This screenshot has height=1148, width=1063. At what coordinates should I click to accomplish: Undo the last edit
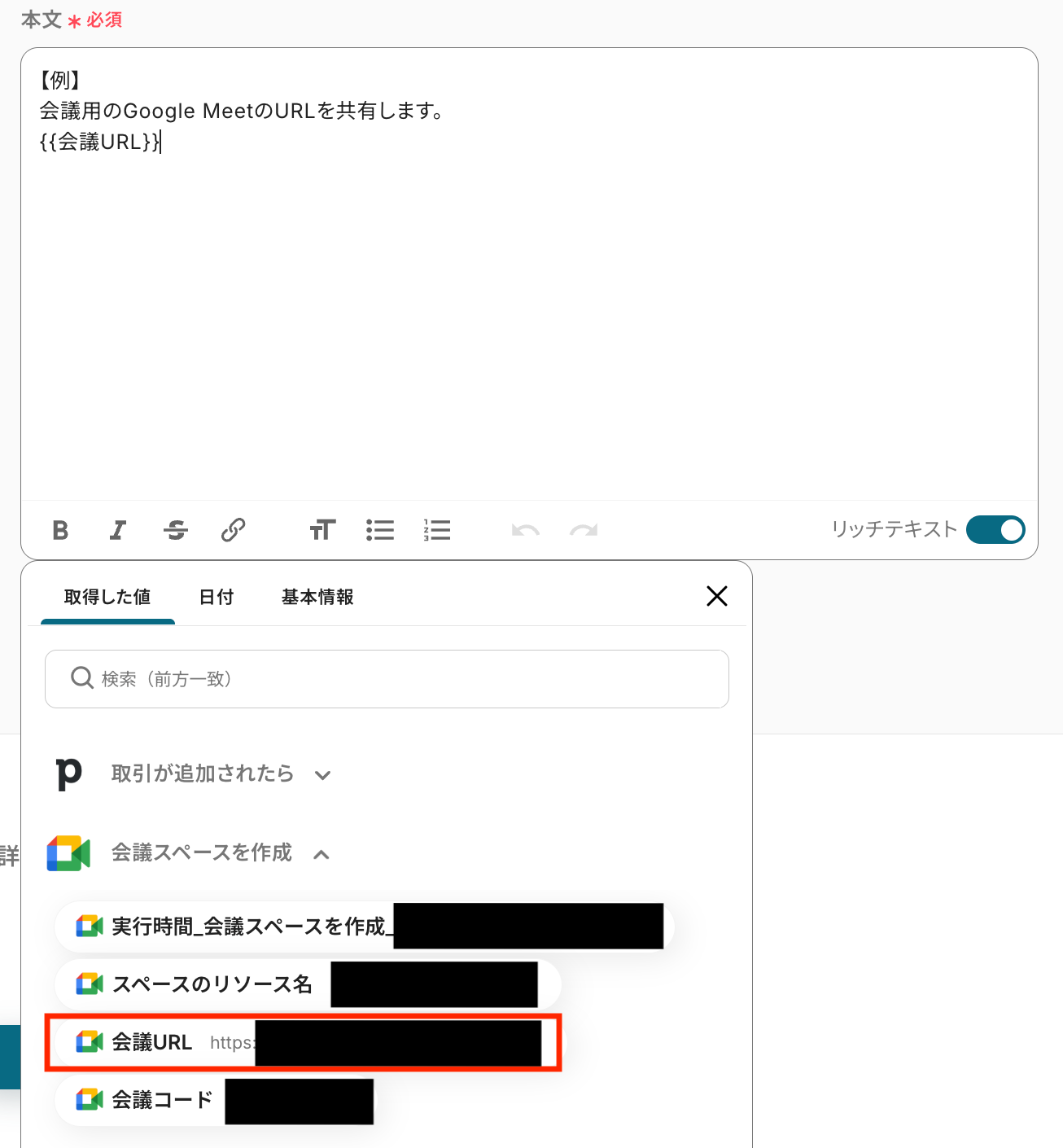526,531
